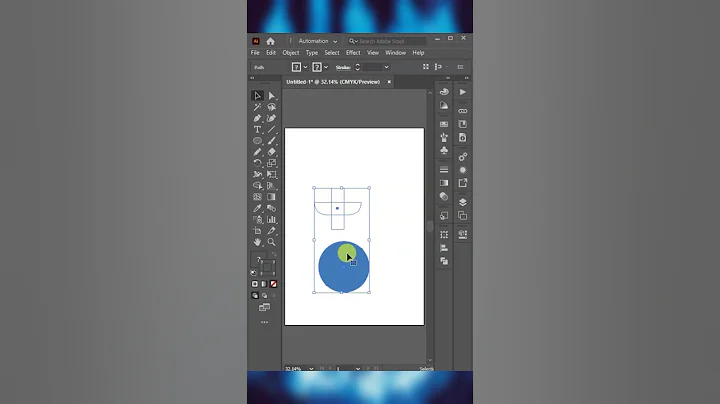
Task: Select the Curvature tool
Action: click(271, 118)
